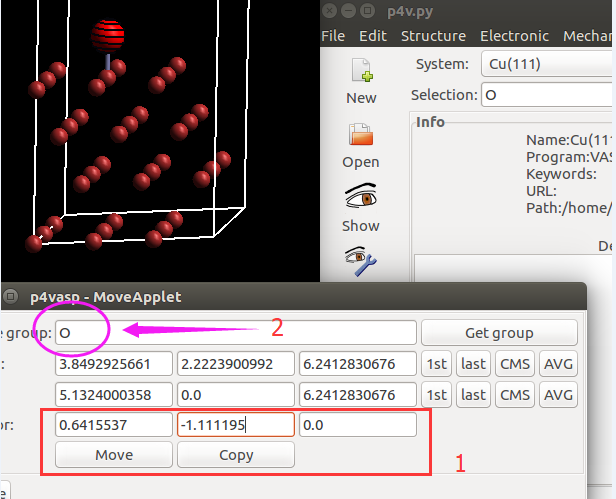This screenshot has height=499, width=616.
Task: Open the Structure menu
Action: (433, 36)
